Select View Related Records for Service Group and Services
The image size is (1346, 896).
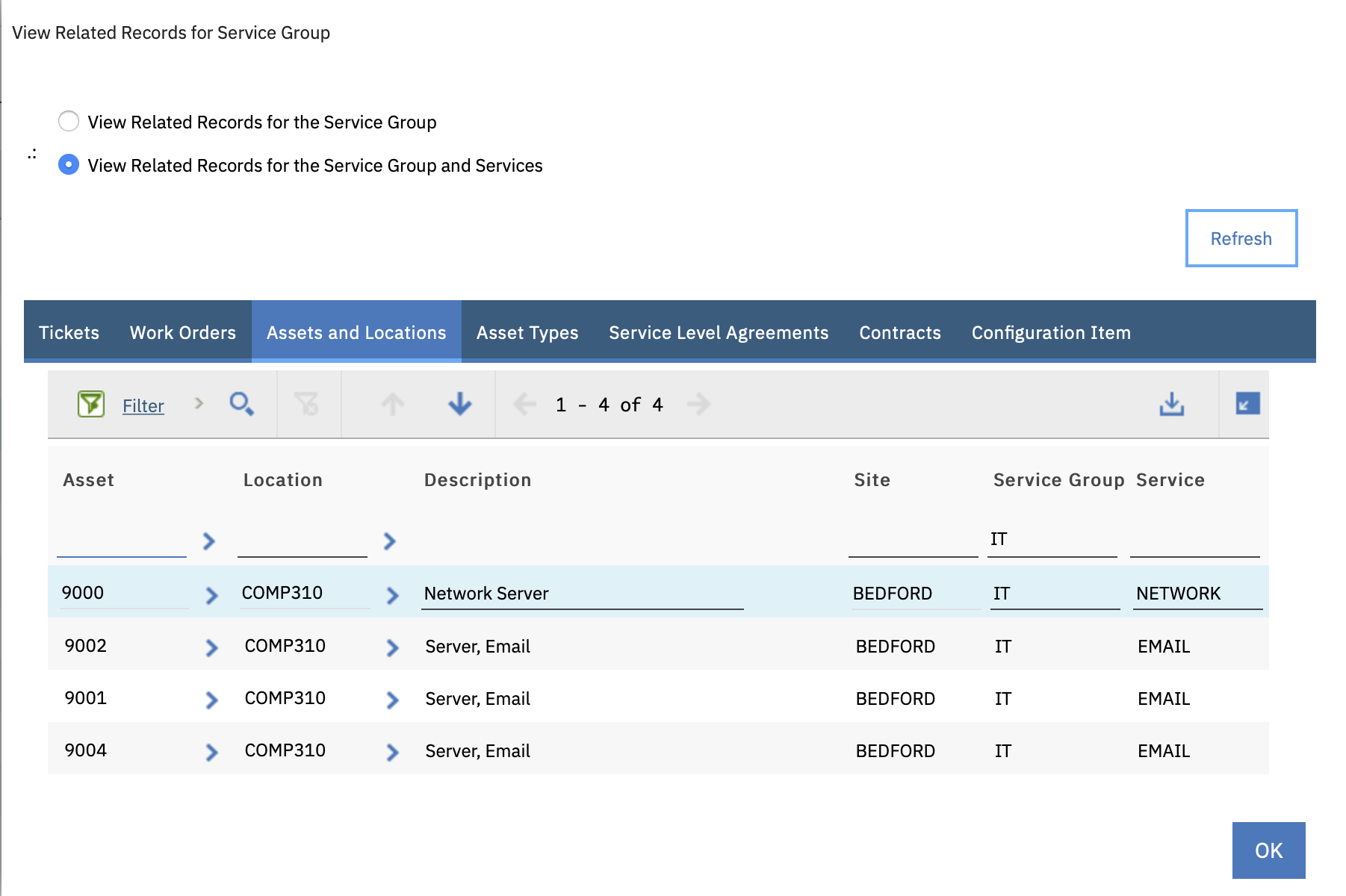[x=69, y=165]
